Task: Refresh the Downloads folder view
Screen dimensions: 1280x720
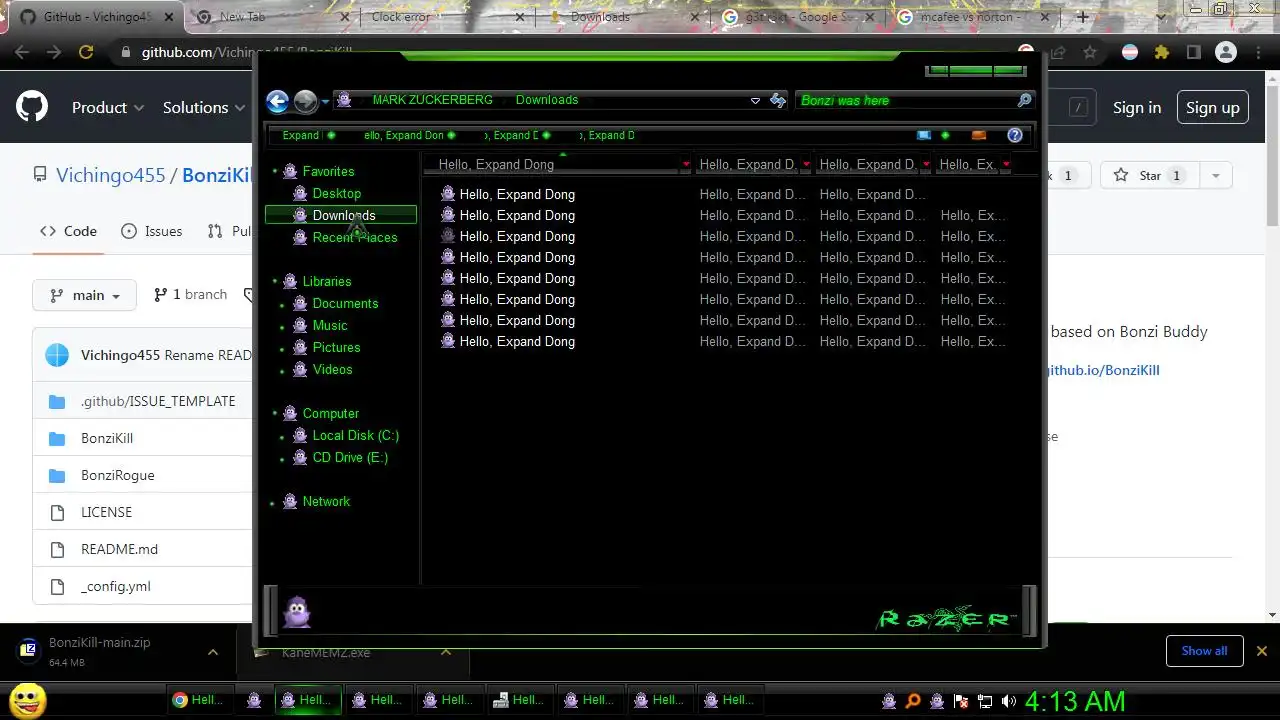Action: coord(778,100)
